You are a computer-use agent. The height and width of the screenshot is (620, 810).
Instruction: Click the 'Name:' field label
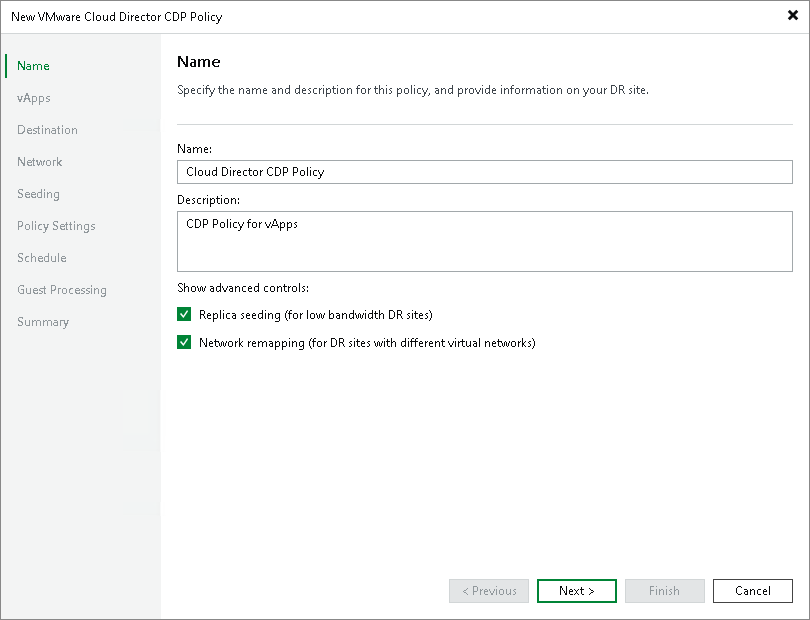(194, 149)
